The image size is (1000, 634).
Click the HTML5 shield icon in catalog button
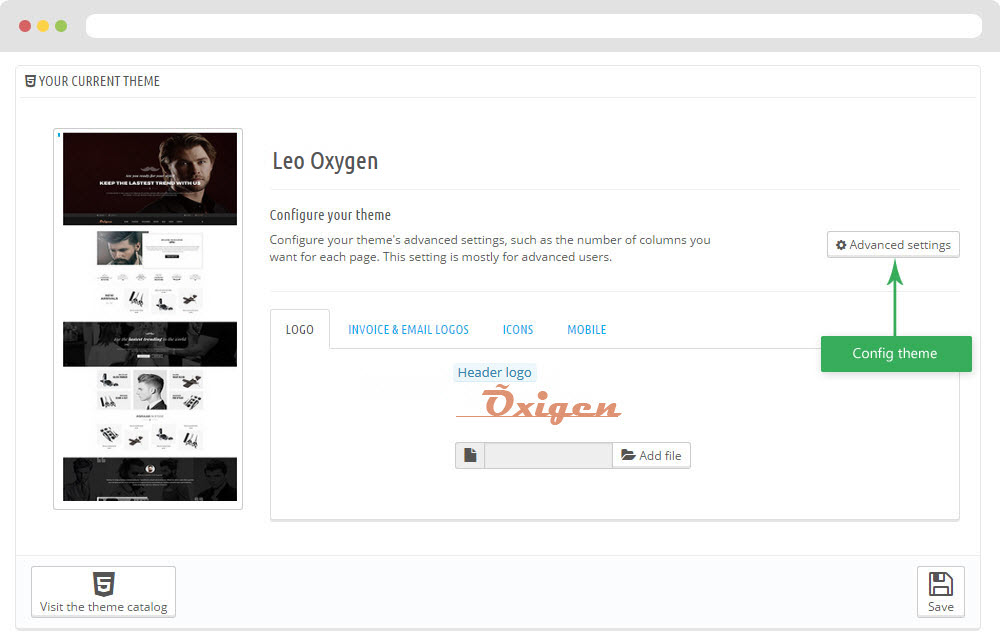pyautogui.click(x=103, y=584)
